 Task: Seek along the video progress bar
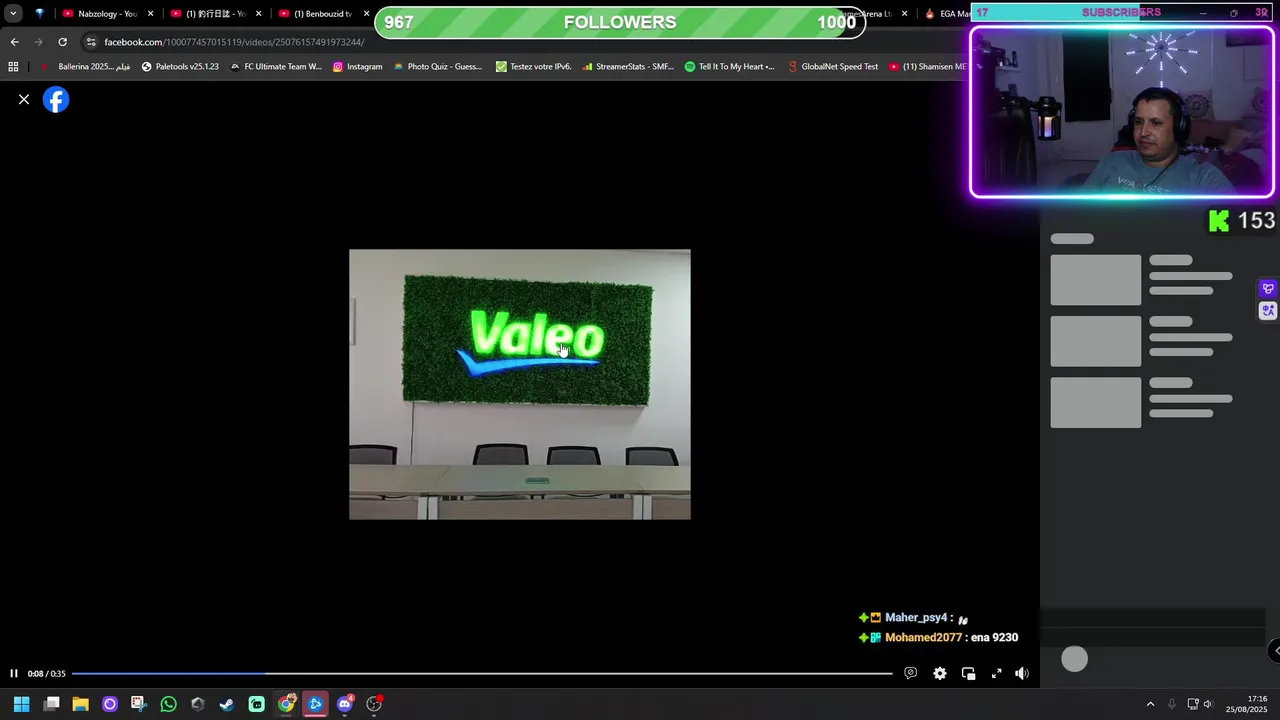[x=482, y=673]
